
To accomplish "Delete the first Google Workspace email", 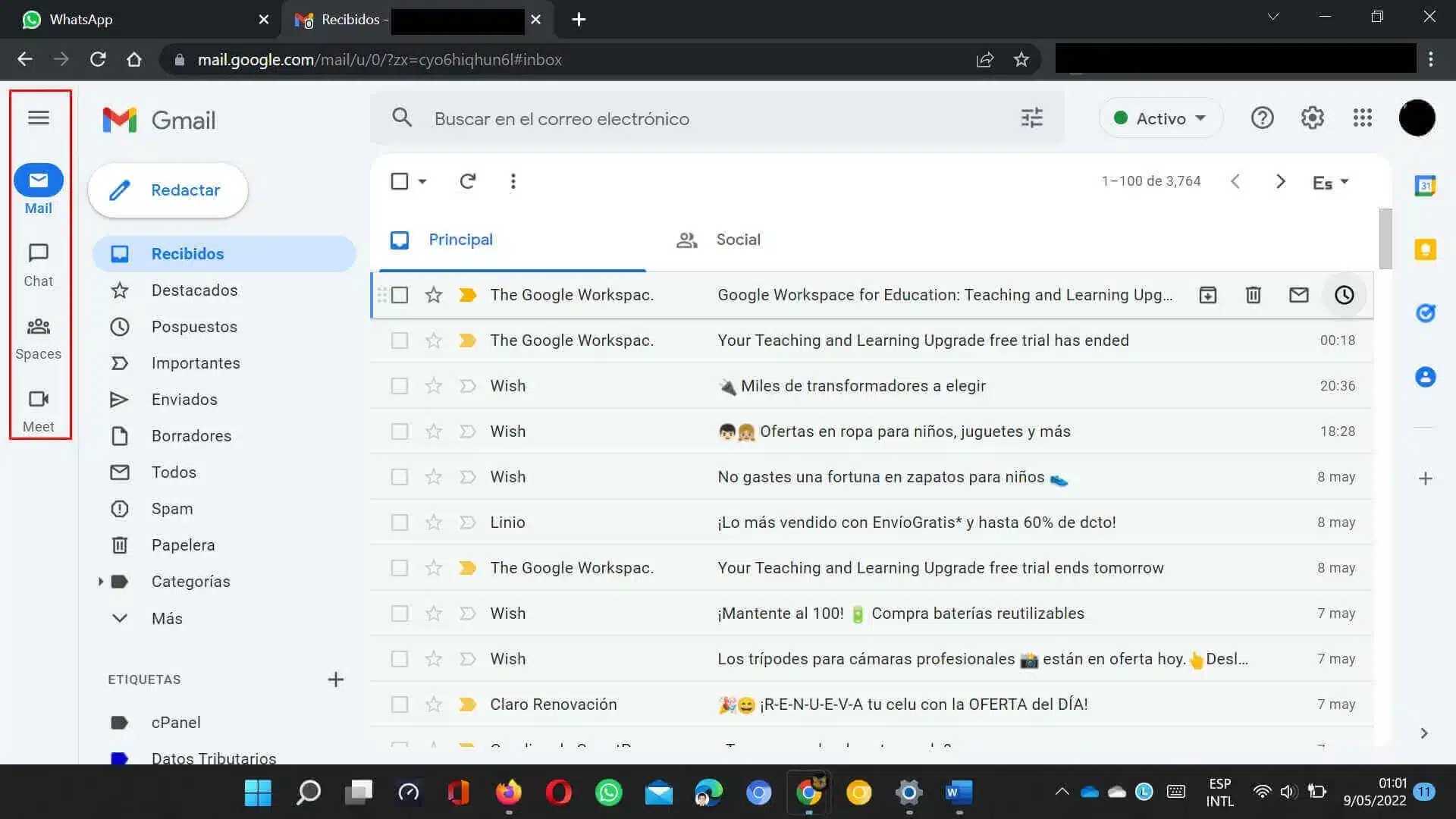I will tap(1254, 295).
